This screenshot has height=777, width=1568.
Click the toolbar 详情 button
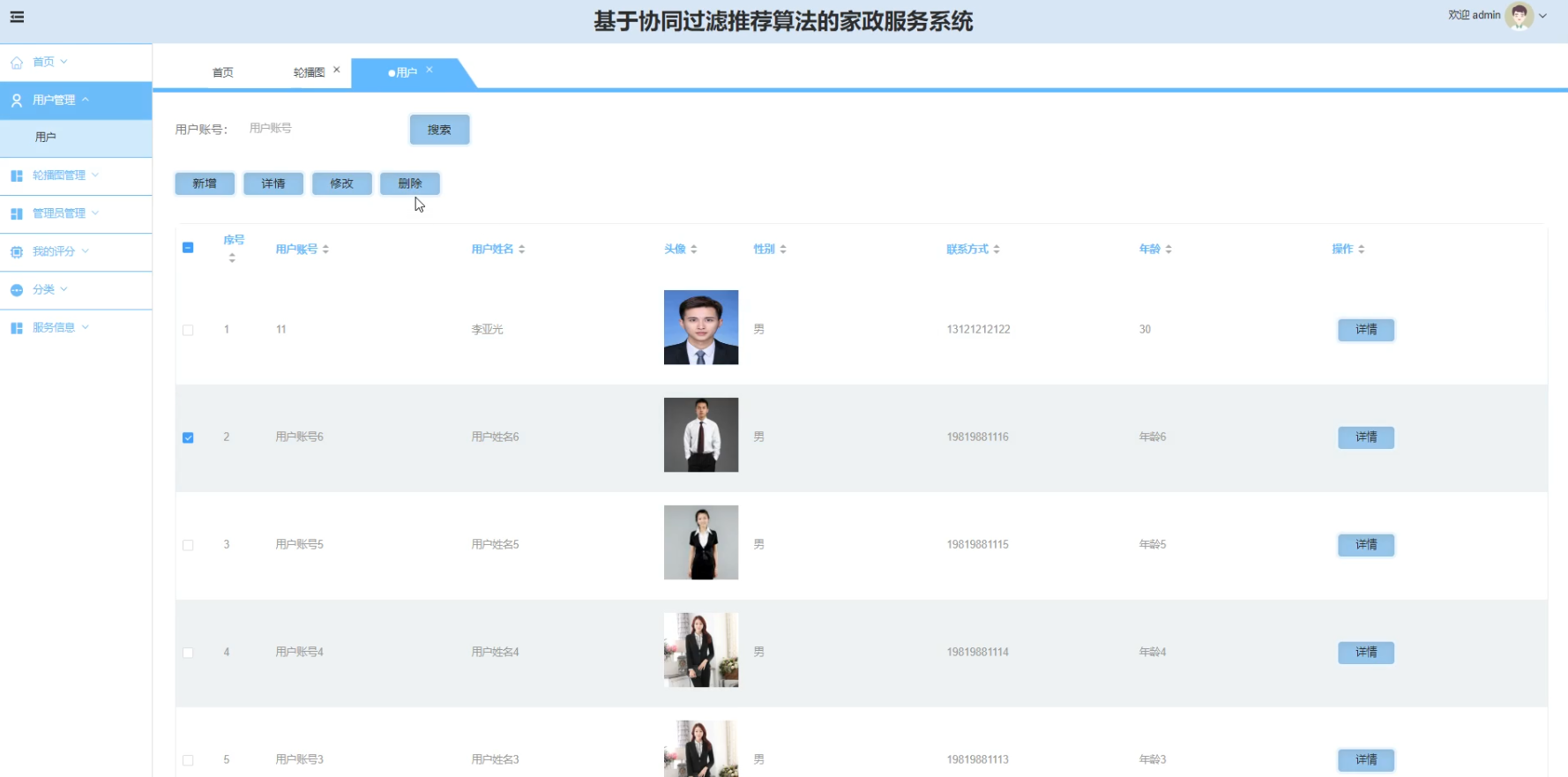point(273,183)
